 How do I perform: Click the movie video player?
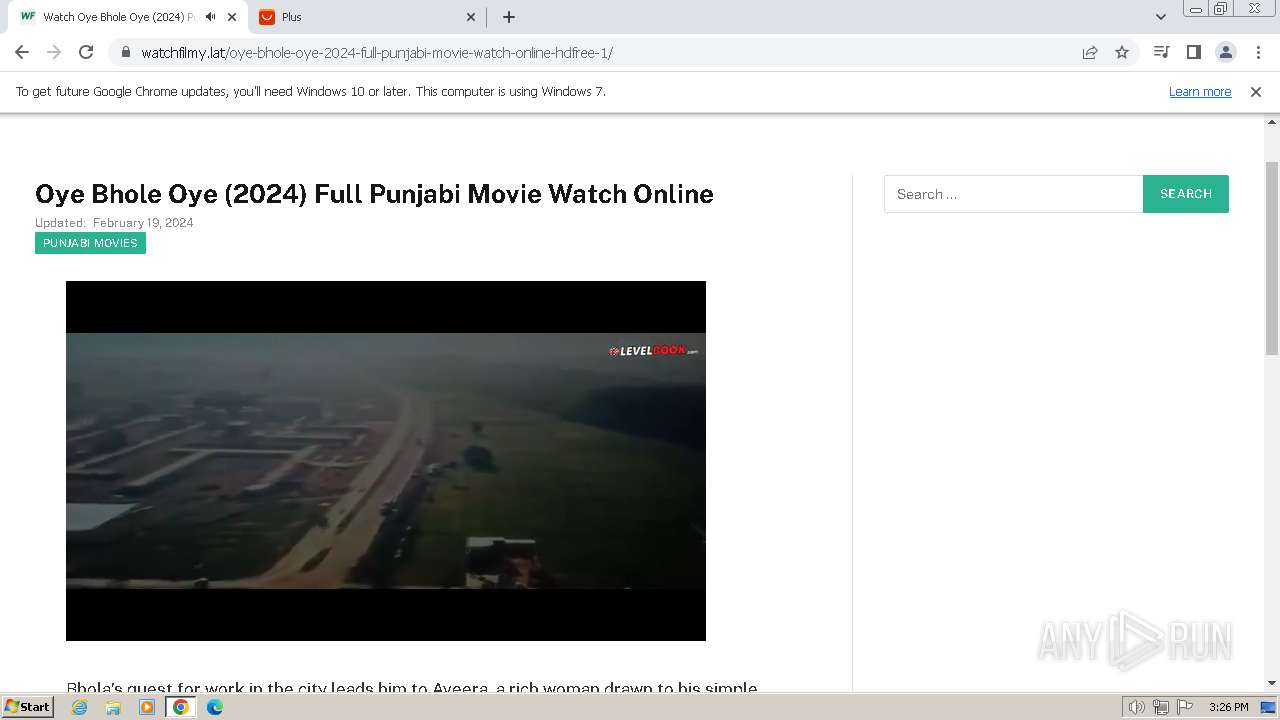coord(386,461)
